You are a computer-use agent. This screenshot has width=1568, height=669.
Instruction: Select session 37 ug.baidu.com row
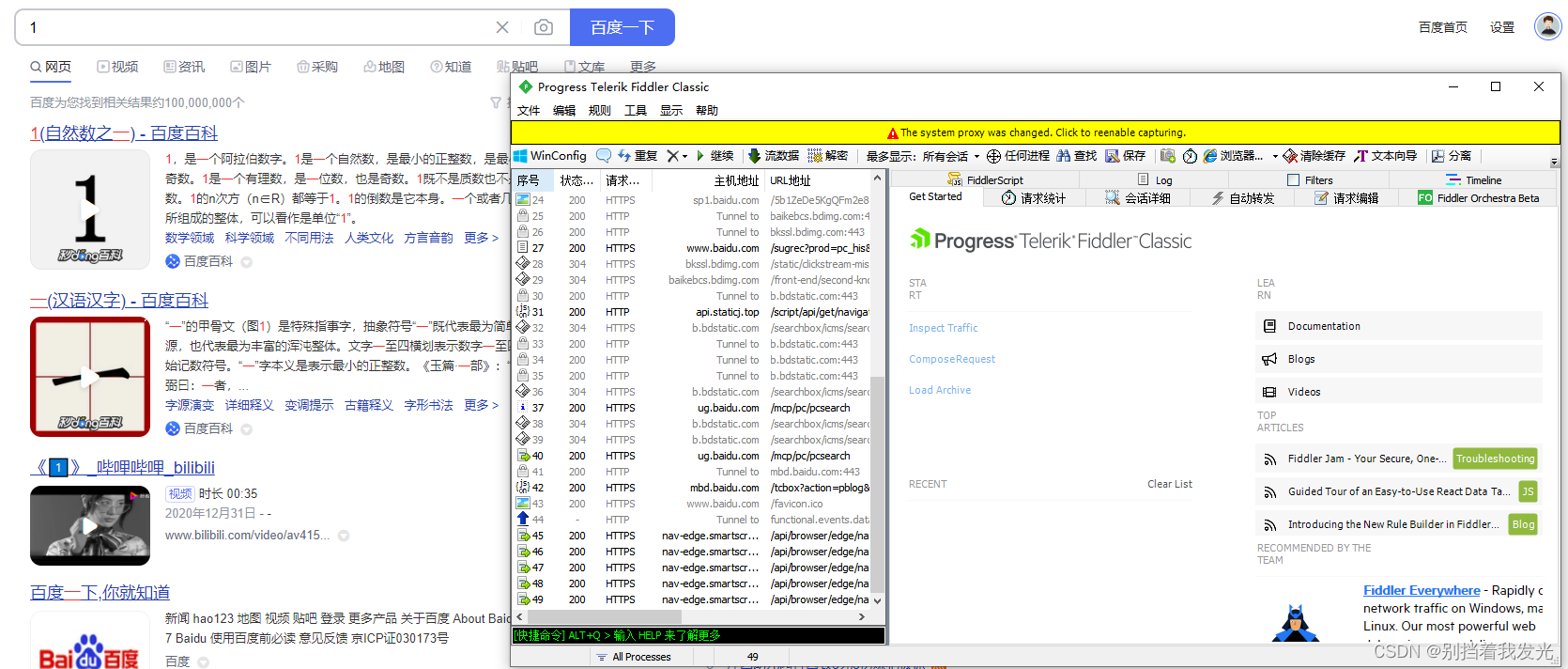[692, 408]
